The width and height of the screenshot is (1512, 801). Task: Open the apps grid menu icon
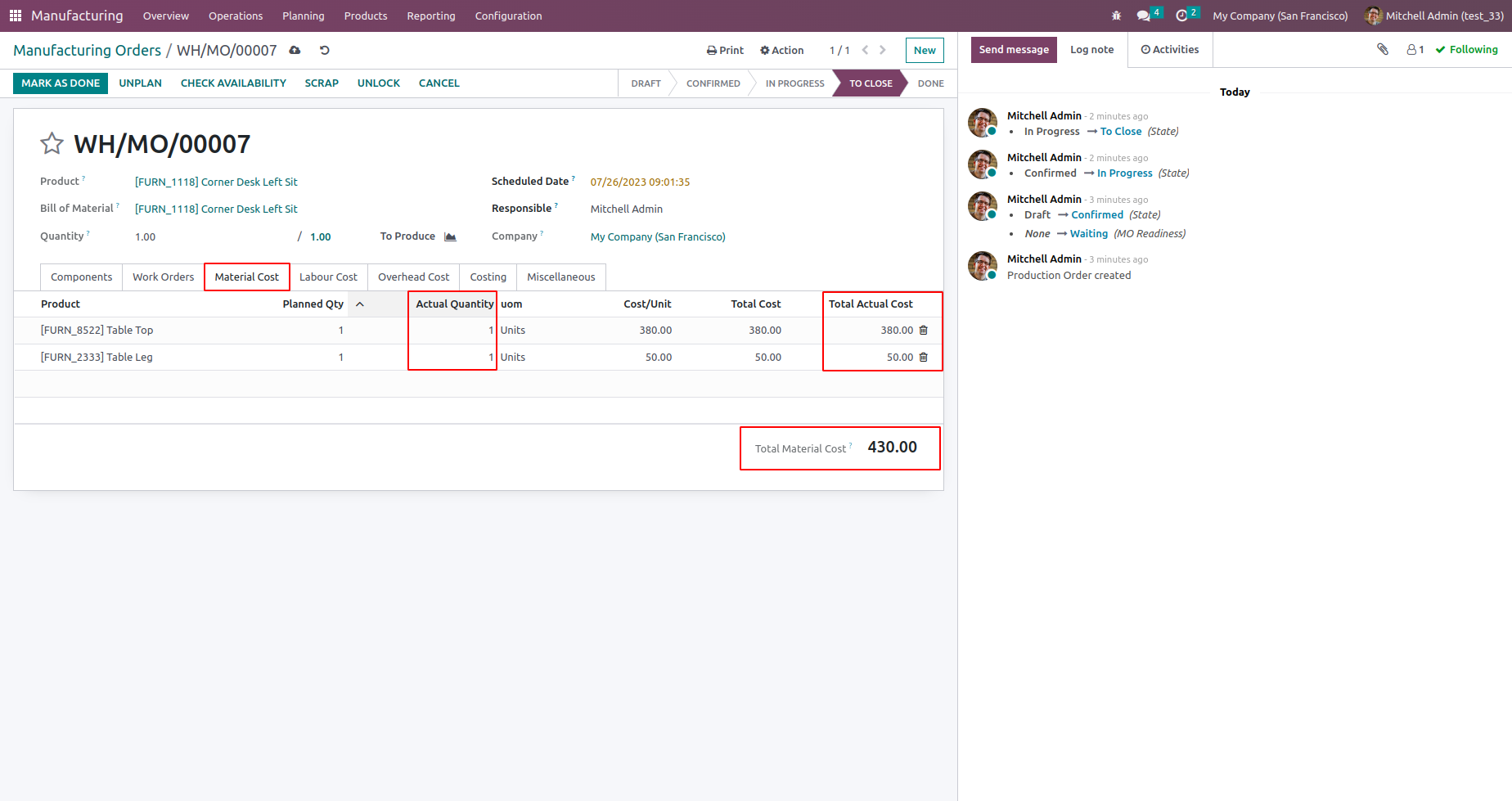[x=16, y=16]
